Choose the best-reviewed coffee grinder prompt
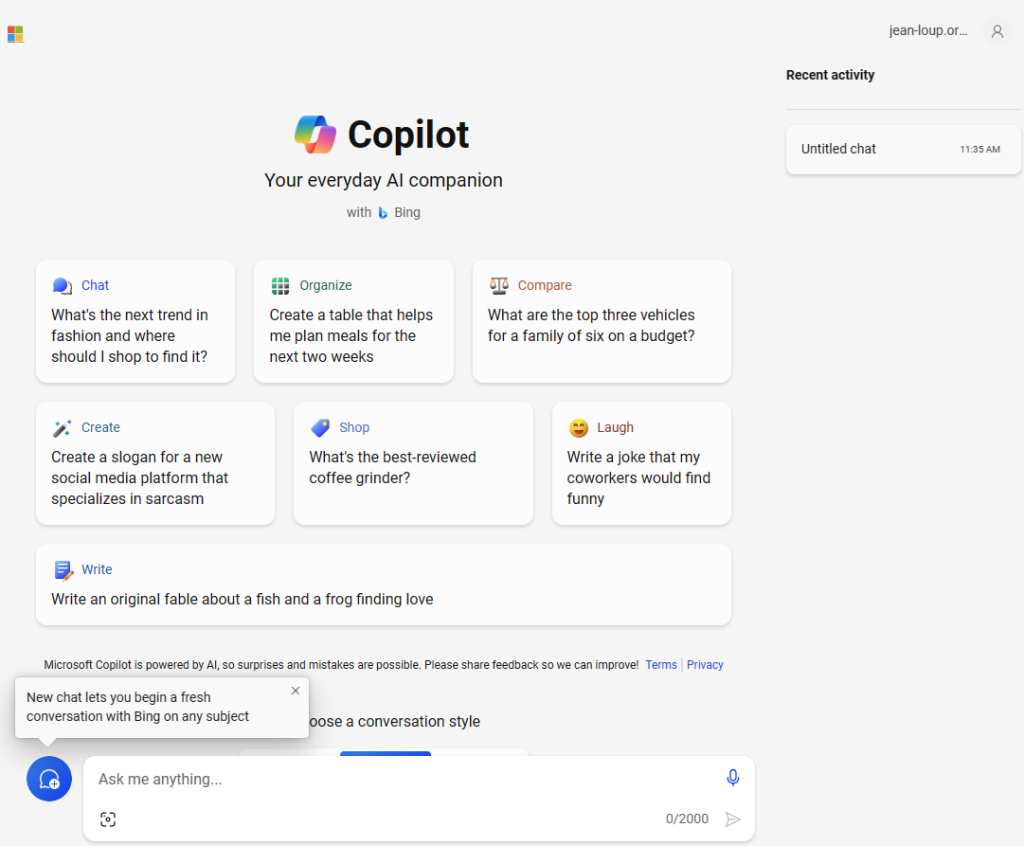 coord(413,463)
